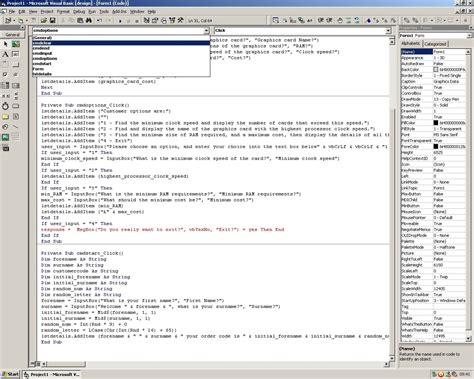Select the TextBox control in the toolbox
Viewport: 474px width, 379px height.
[16, 54]
